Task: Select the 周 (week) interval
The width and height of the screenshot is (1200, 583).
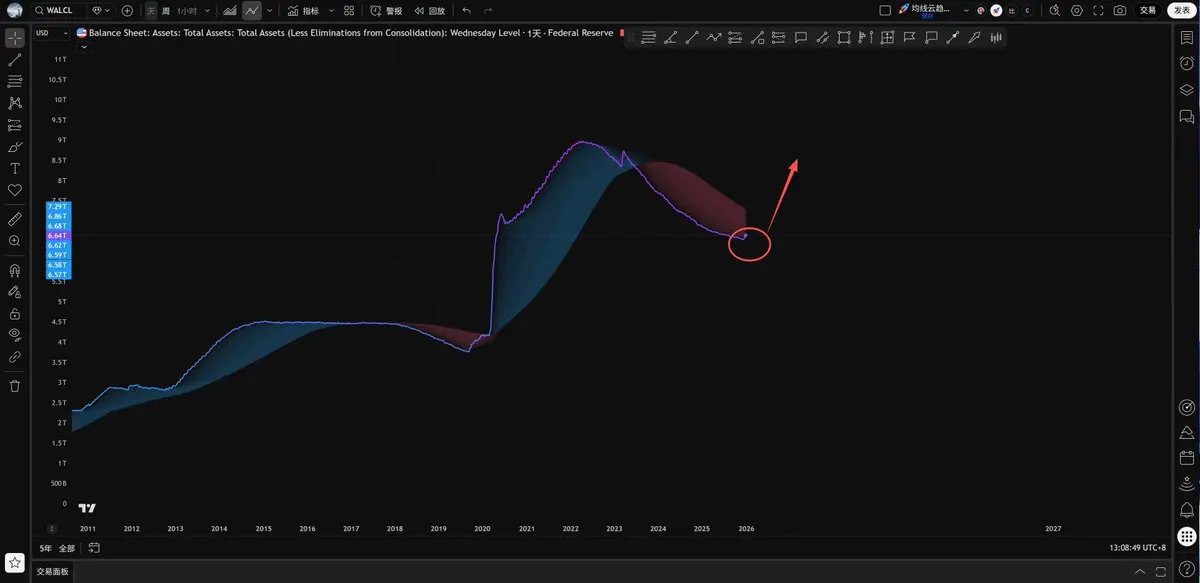Action: coord(166,10)
